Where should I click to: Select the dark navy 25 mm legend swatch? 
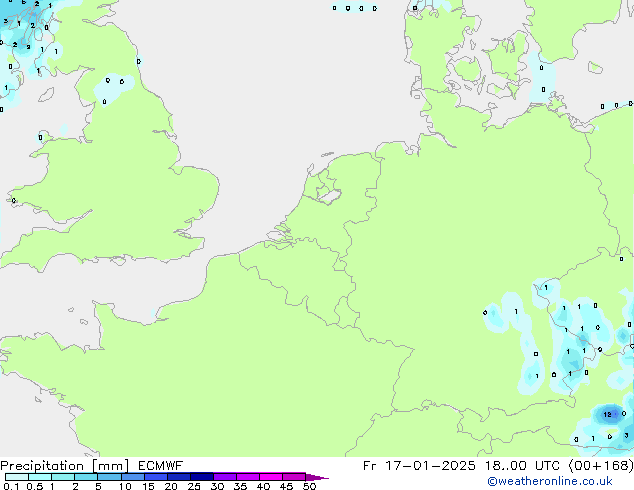[x=202, y=477]
